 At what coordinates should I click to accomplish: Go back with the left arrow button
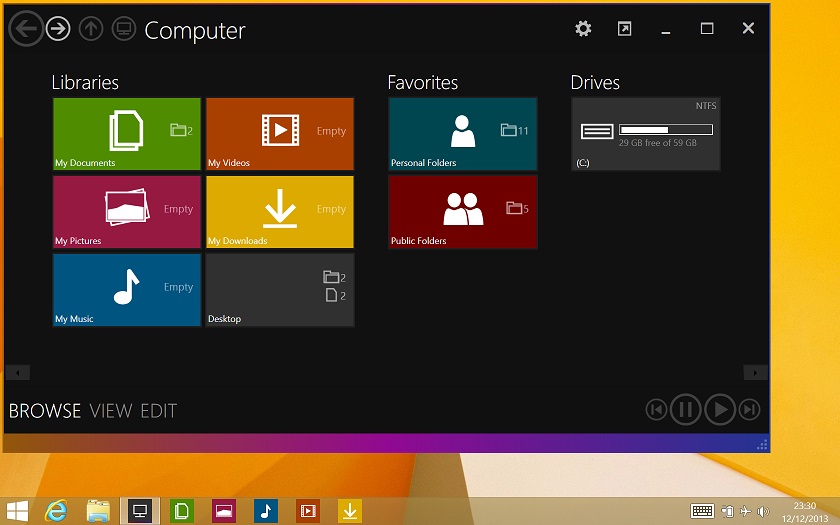(25, 28)
